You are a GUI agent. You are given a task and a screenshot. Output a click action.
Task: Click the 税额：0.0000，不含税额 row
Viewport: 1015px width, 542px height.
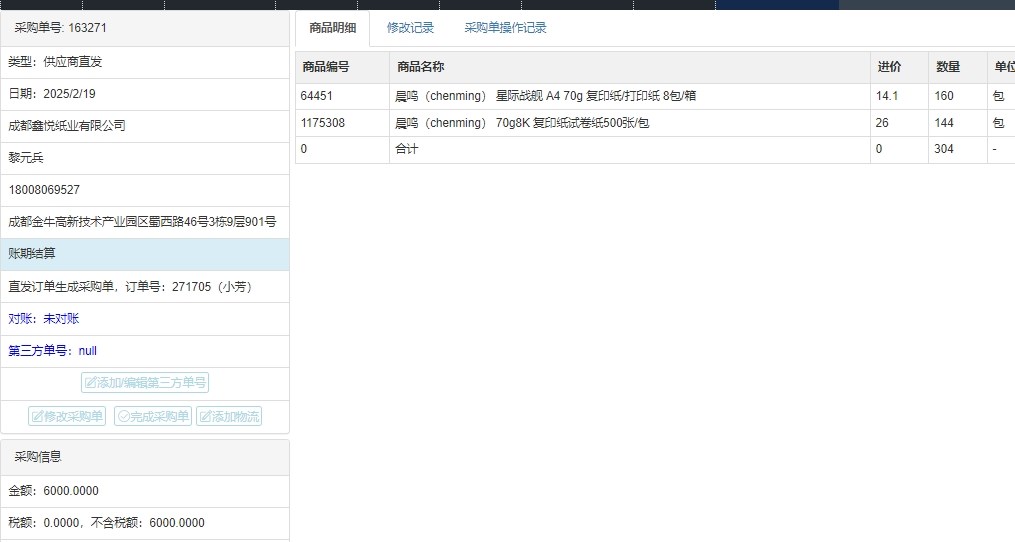click(145, 523)
